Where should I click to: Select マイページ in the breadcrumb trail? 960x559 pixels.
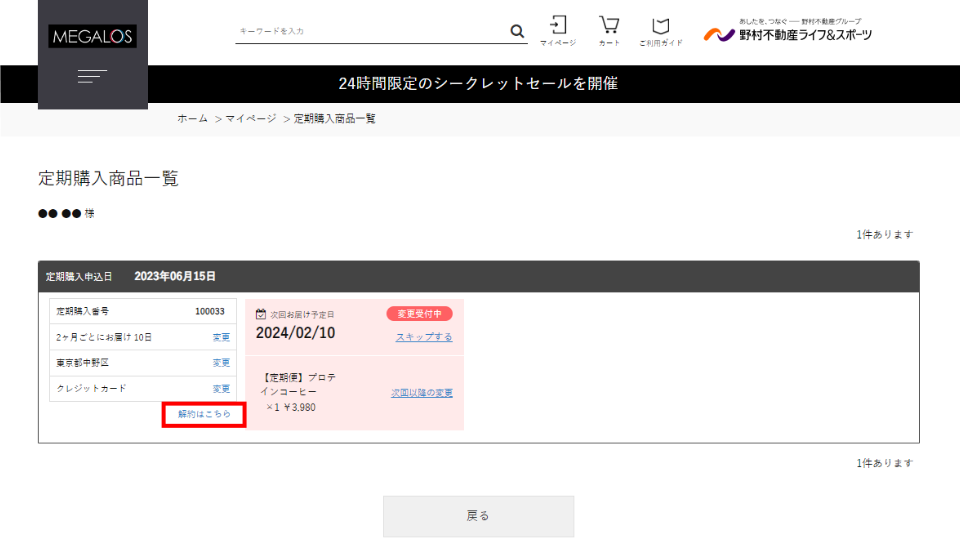point(250,118)
